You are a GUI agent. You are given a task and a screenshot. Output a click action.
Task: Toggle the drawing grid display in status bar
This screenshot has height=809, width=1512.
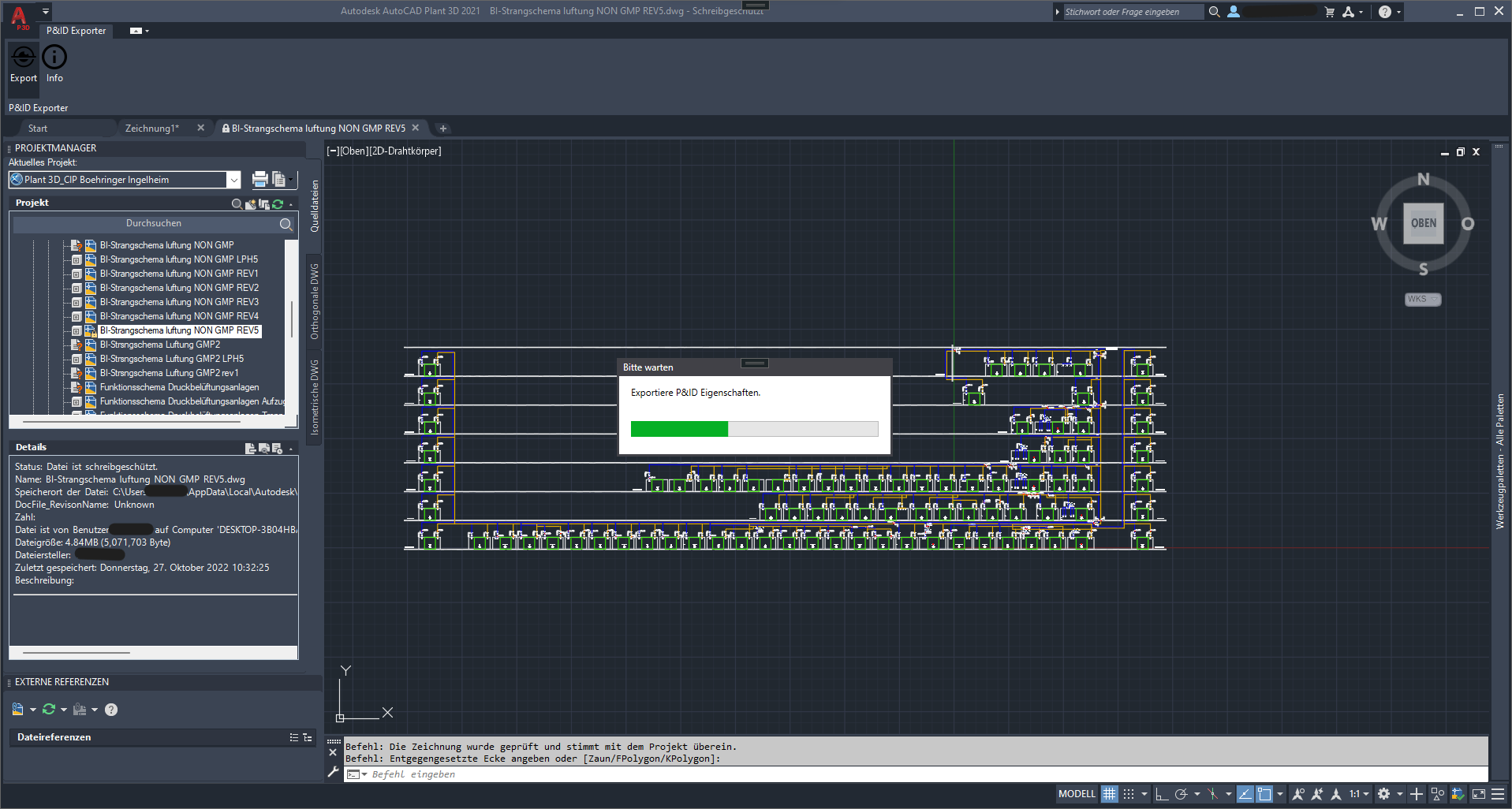(x=1110, y=794)
